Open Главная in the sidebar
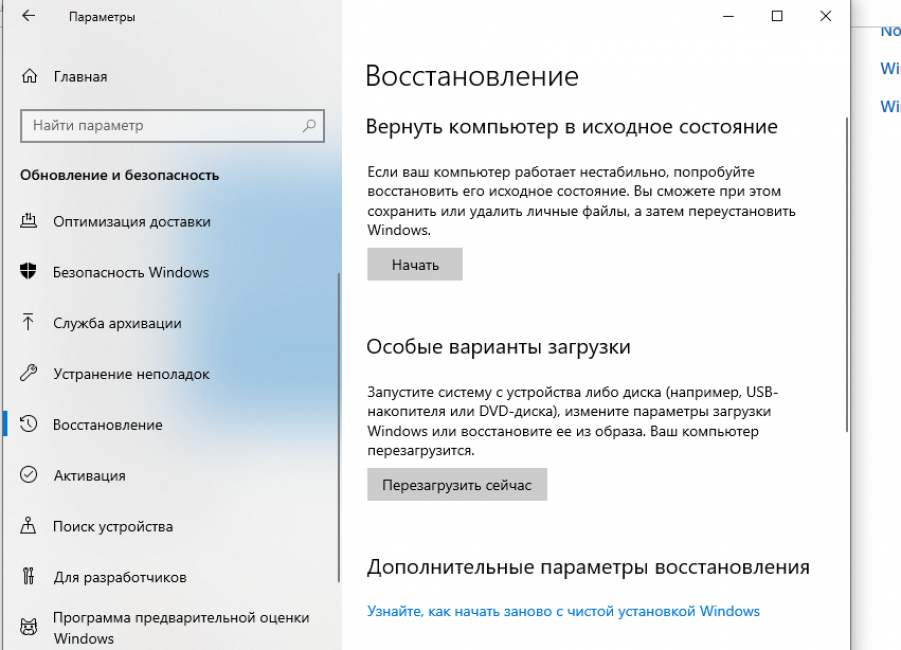 click(80, 76)
